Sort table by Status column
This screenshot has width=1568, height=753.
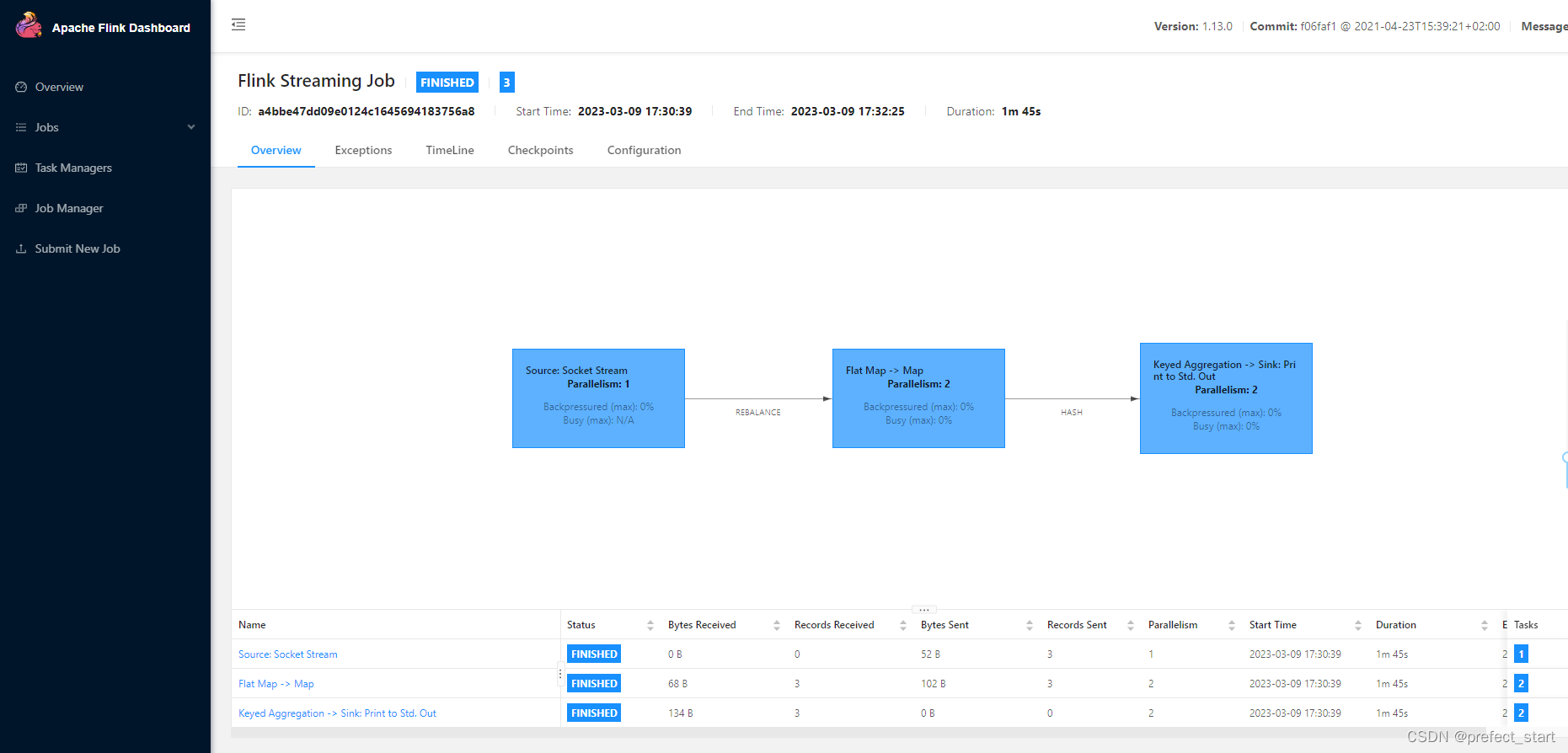(x=650, y=625)
